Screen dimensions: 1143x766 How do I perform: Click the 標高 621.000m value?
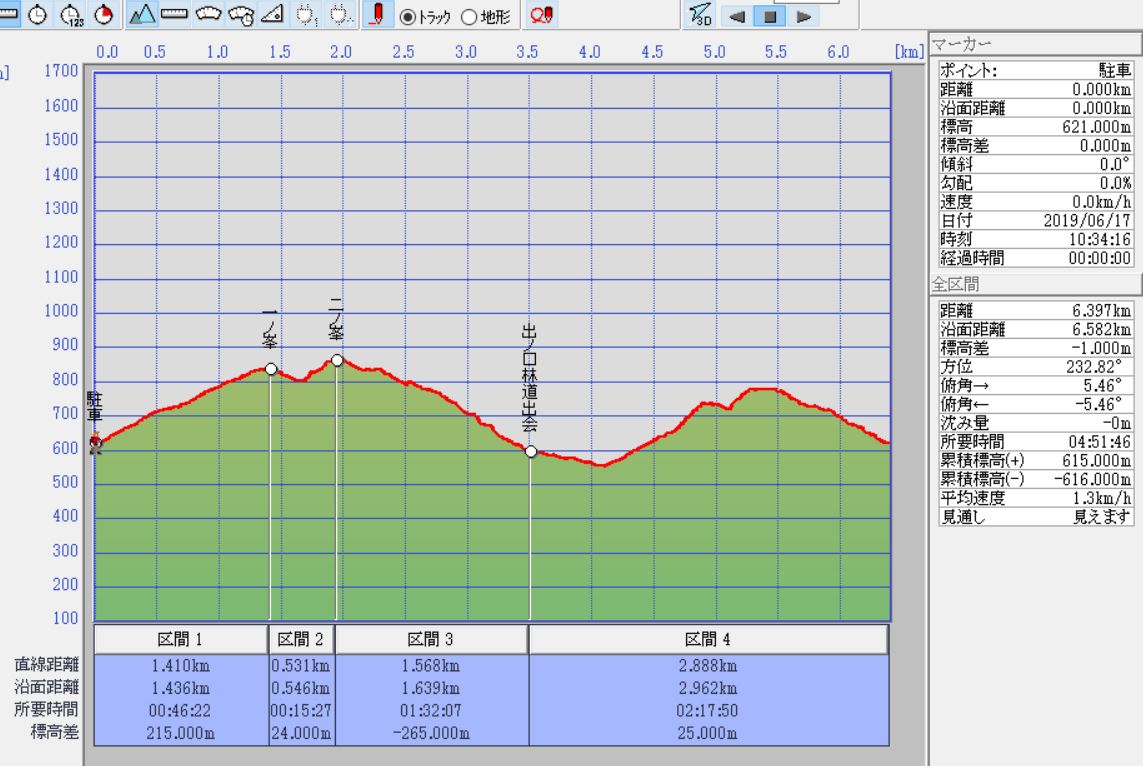point(1096,127)
